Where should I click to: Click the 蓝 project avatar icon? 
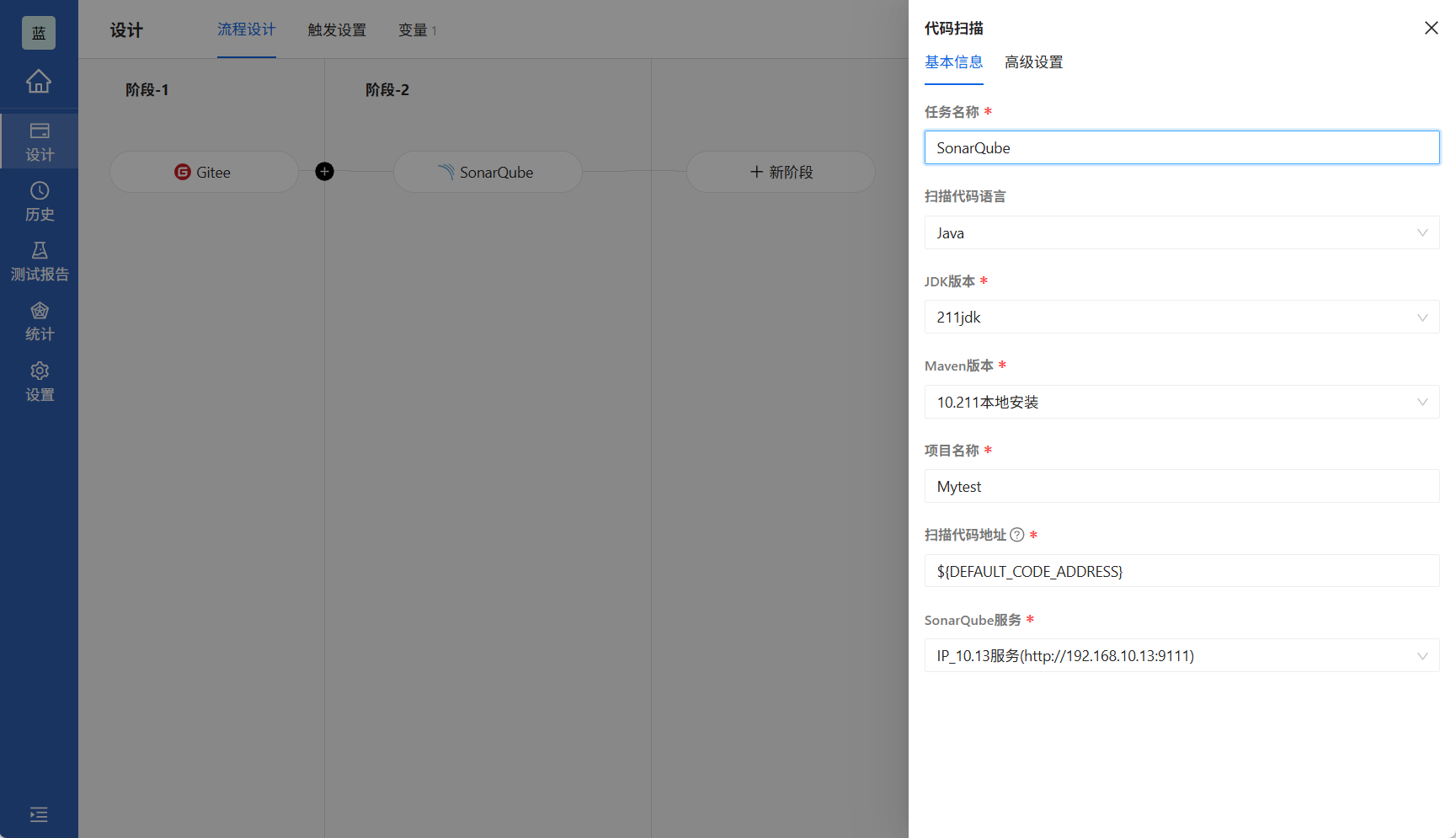(x=39, y=33)
